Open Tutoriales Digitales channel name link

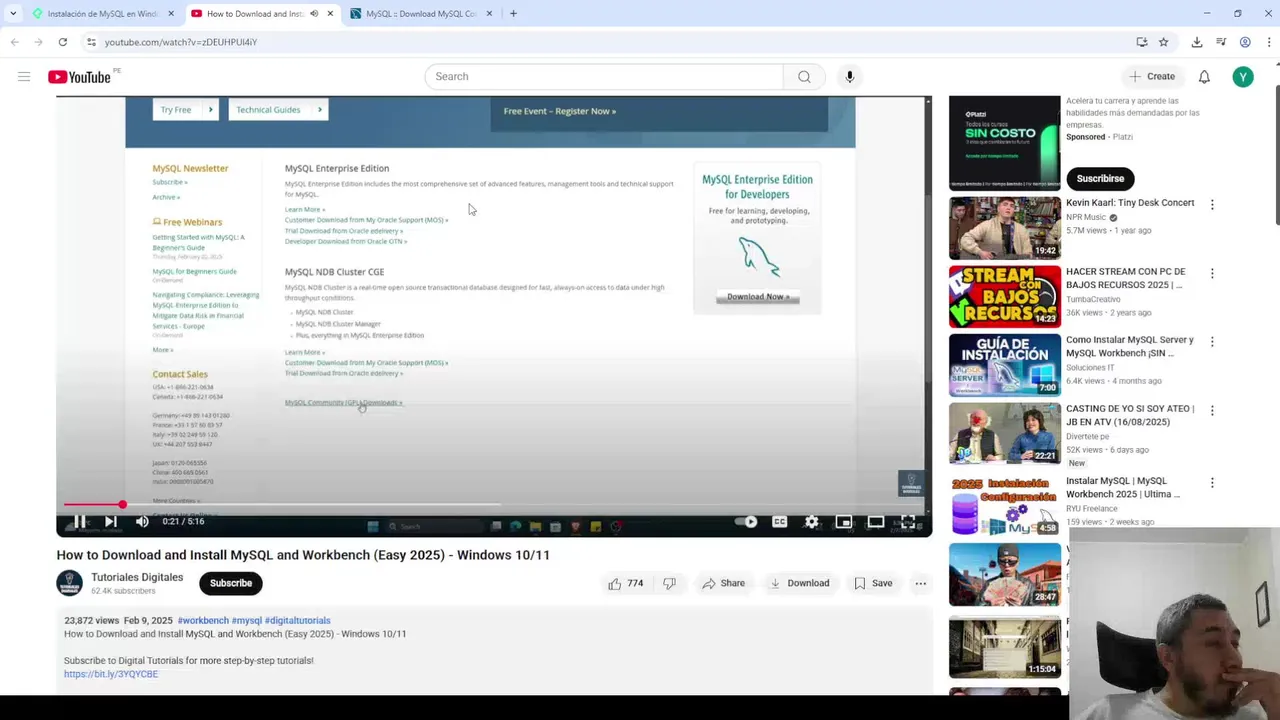(x=137, y=577)
